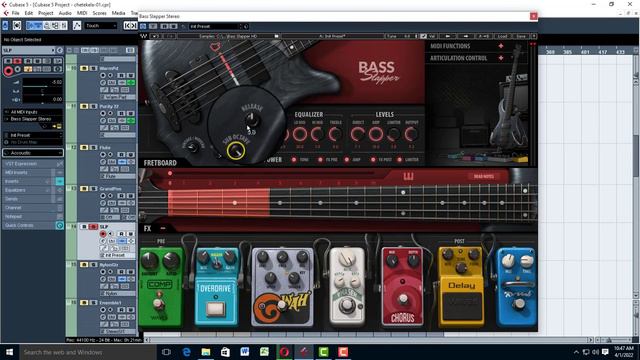This screenshot has height=360, width=640.
Task: Click the Save button in plugin toolbar
Action: [521, 36]
